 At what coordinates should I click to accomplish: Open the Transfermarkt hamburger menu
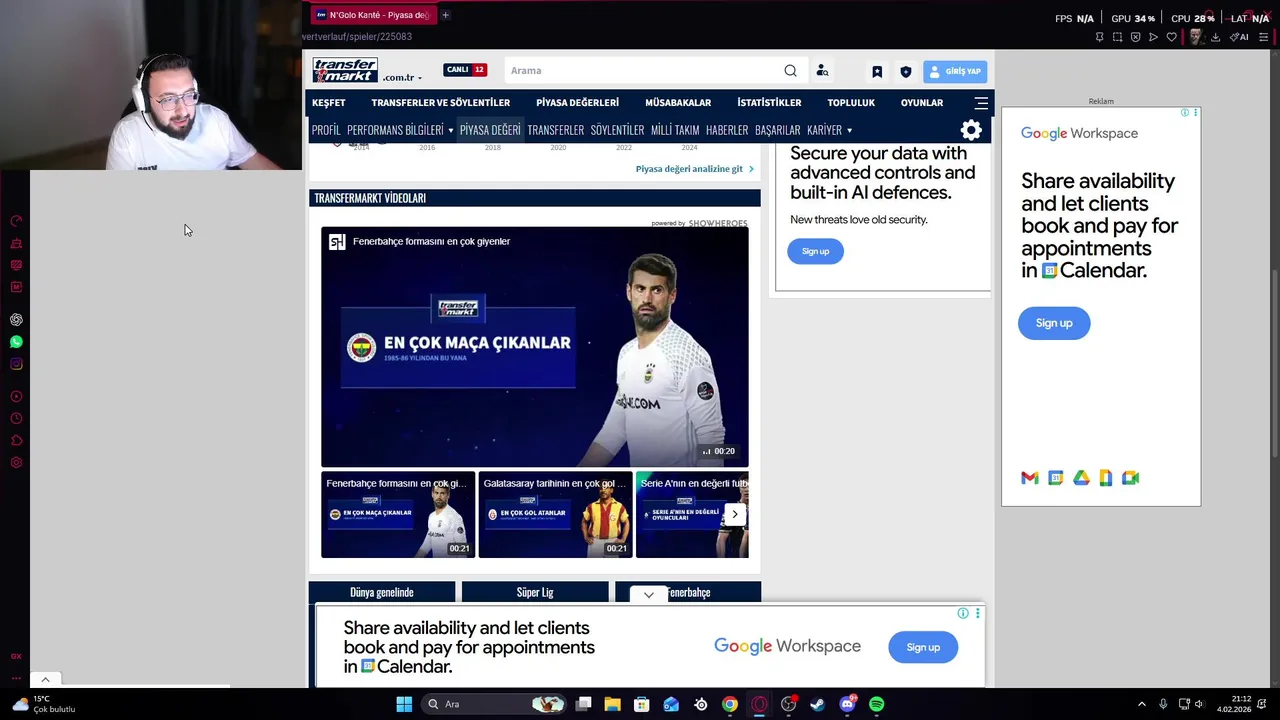tap(981, 103)
